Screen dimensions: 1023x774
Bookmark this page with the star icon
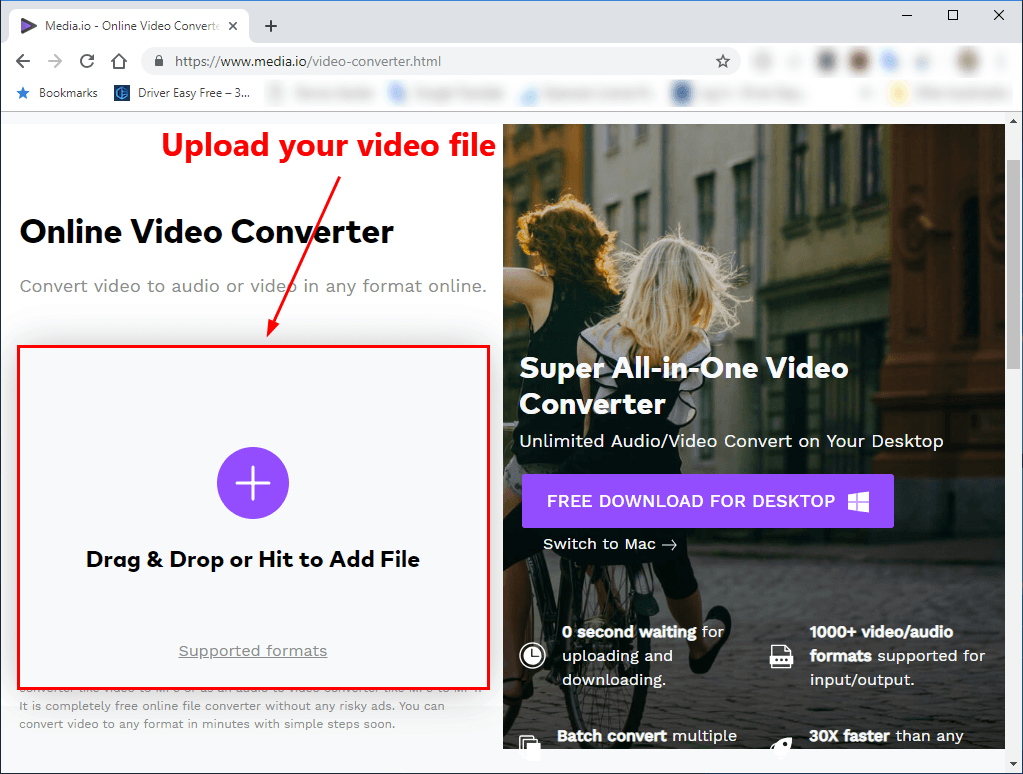tap(723, 61)
